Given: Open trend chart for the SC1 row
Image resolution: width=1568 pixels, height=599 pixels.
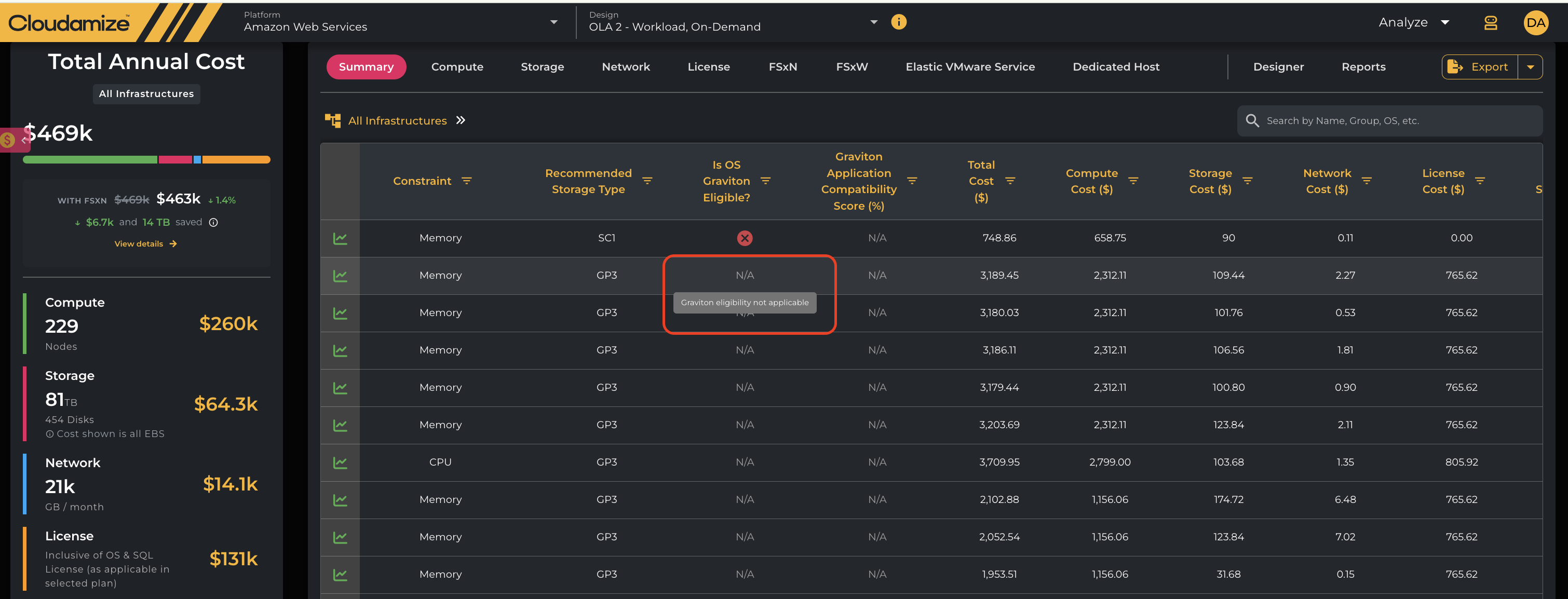Looking at the screenshot, I should pyautogui.click(x=340, y=239).
